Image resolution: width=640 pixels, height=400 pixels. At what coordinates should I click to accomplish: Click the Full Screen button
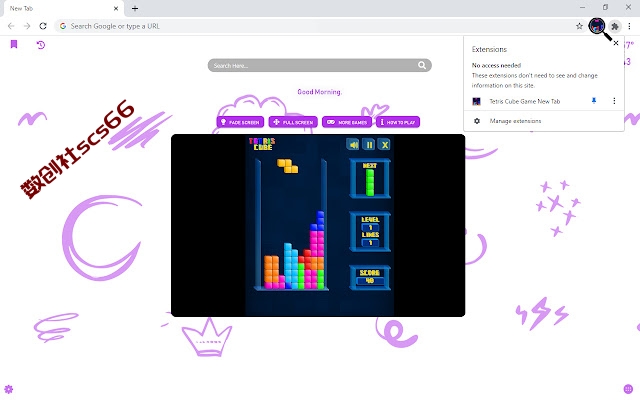pyautogui.click(x=293, y=122)
